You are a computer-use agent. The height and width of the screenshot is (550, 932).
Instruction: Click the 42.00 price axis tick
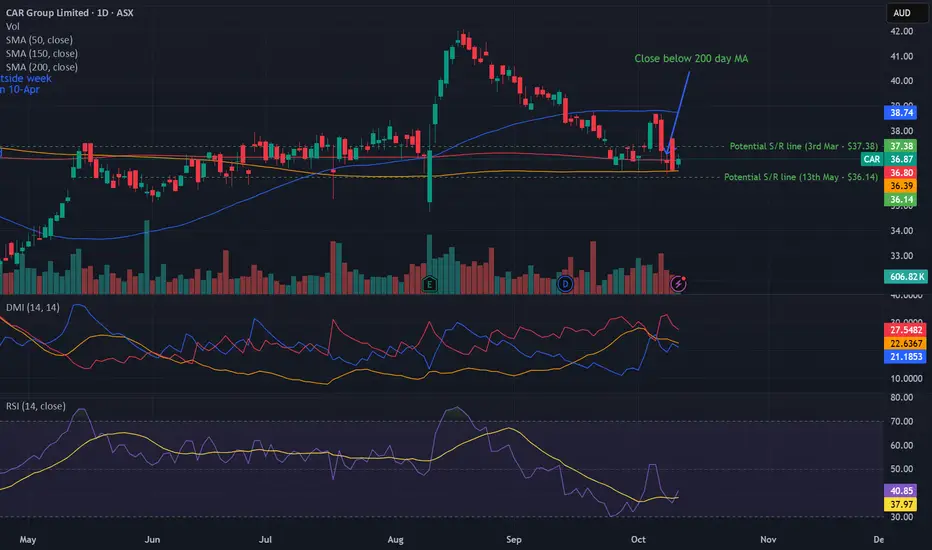(901, 31)
